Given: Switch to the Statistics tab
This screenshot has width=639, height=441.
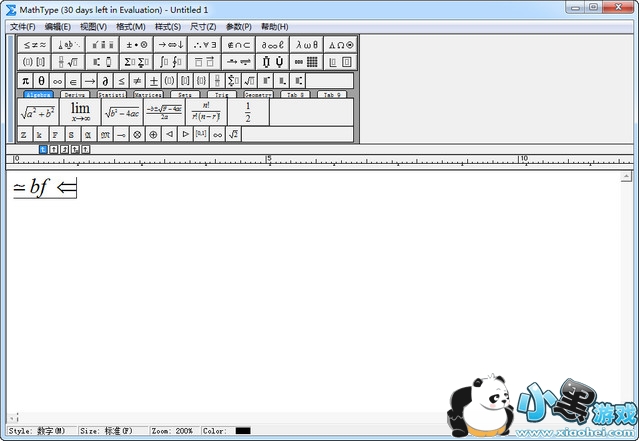Looking at the screenshot, I should [112, 94].
